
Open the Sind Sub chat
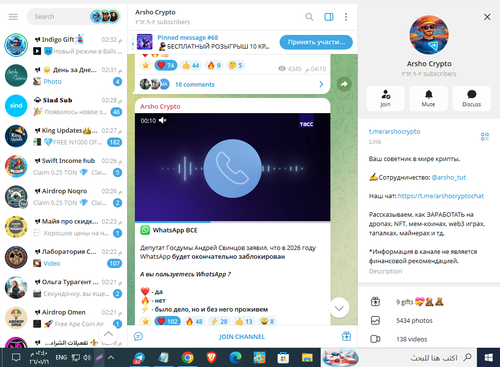[63, 106]
